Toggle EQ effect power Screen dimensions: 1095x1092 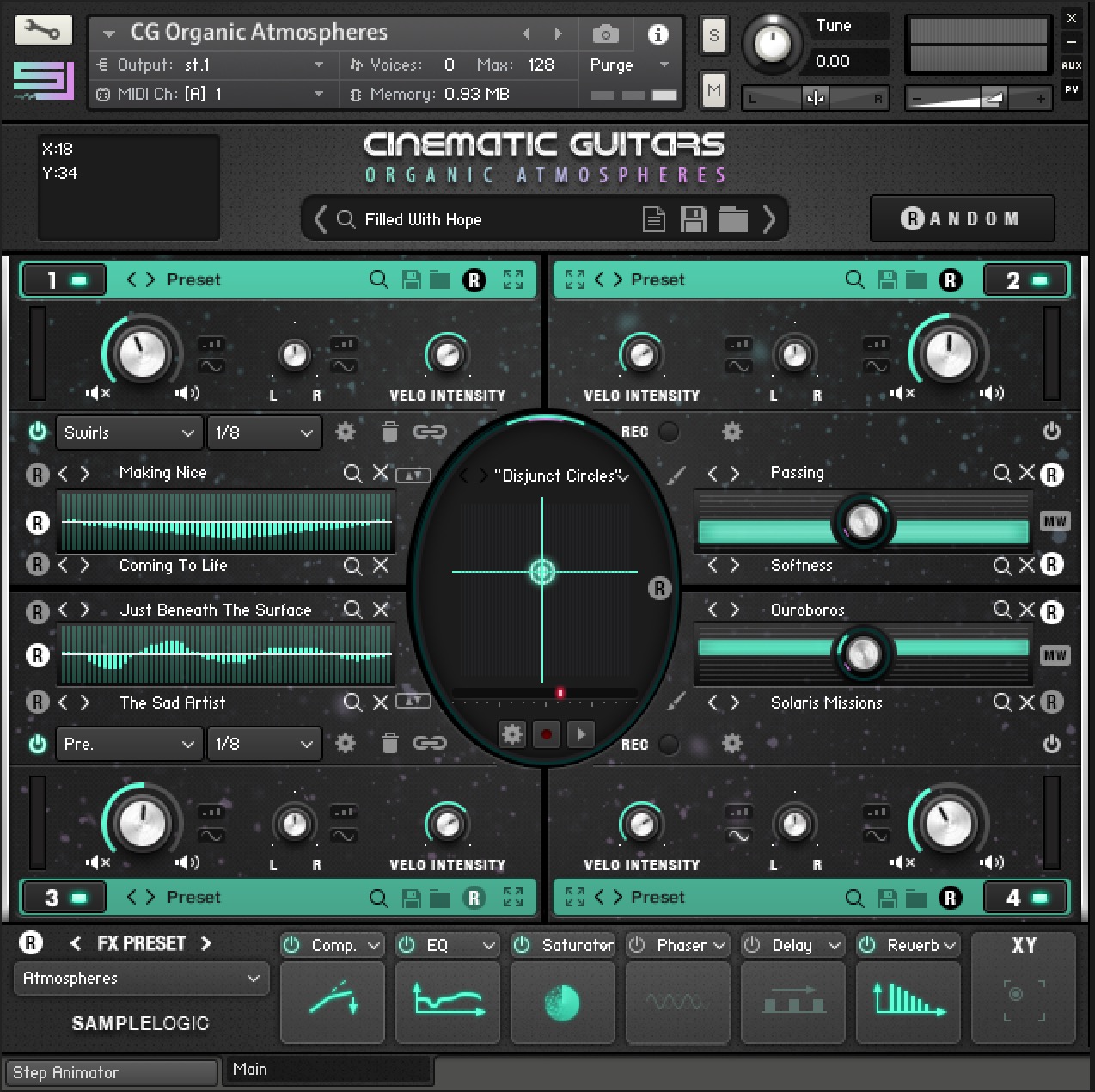click(x=407, y=945)
